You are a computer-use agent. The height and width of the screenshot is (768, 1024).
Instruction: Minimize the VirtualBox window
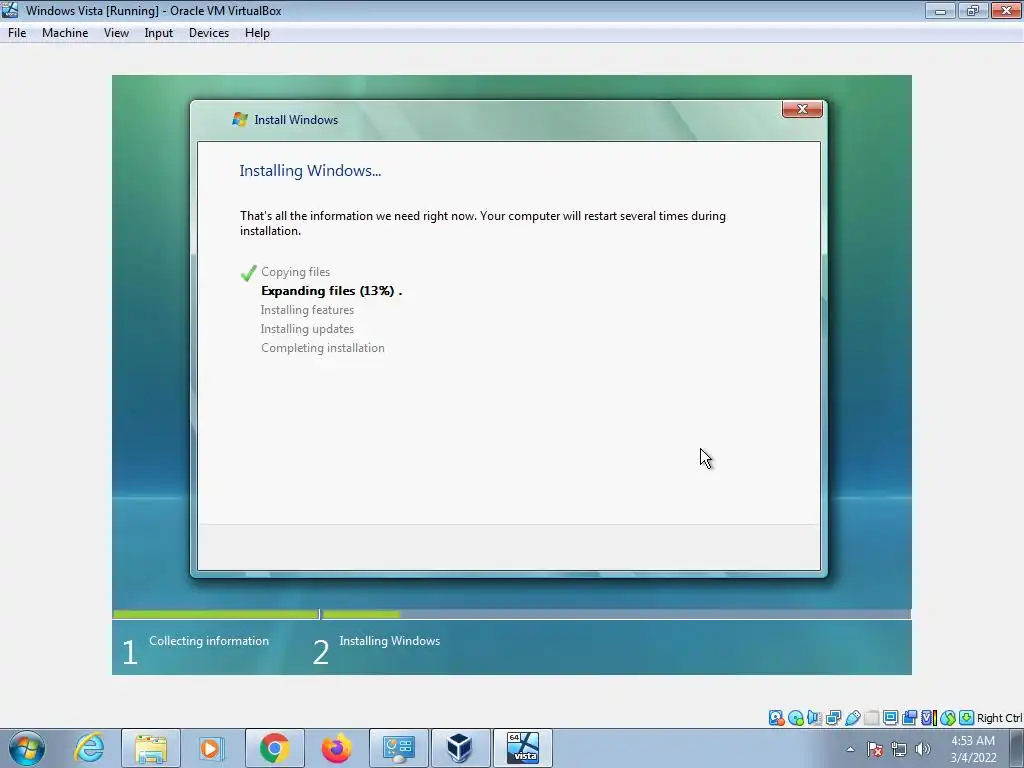tap(940, 10)
